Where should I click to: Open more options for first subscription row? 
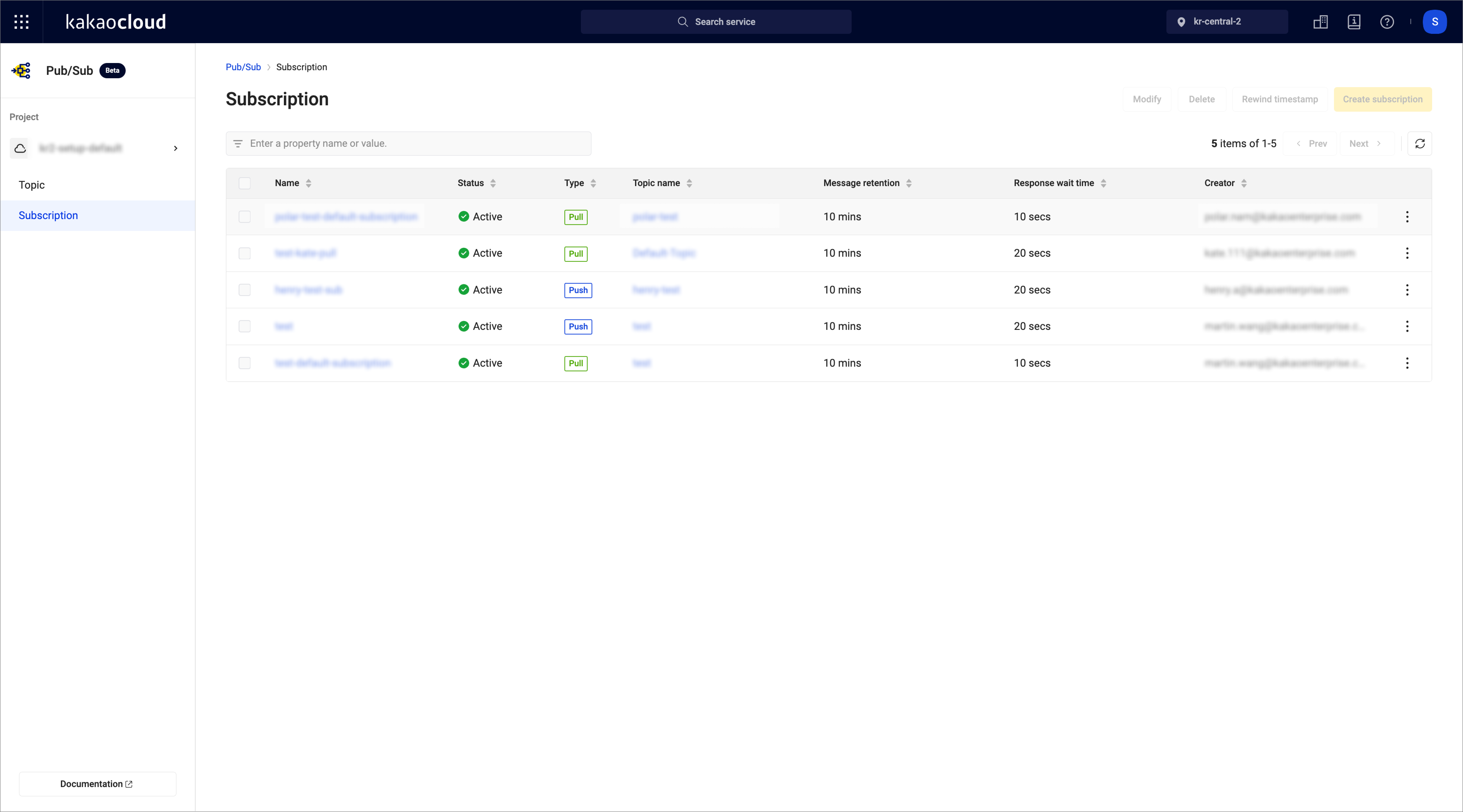[x=1407, y=217]
